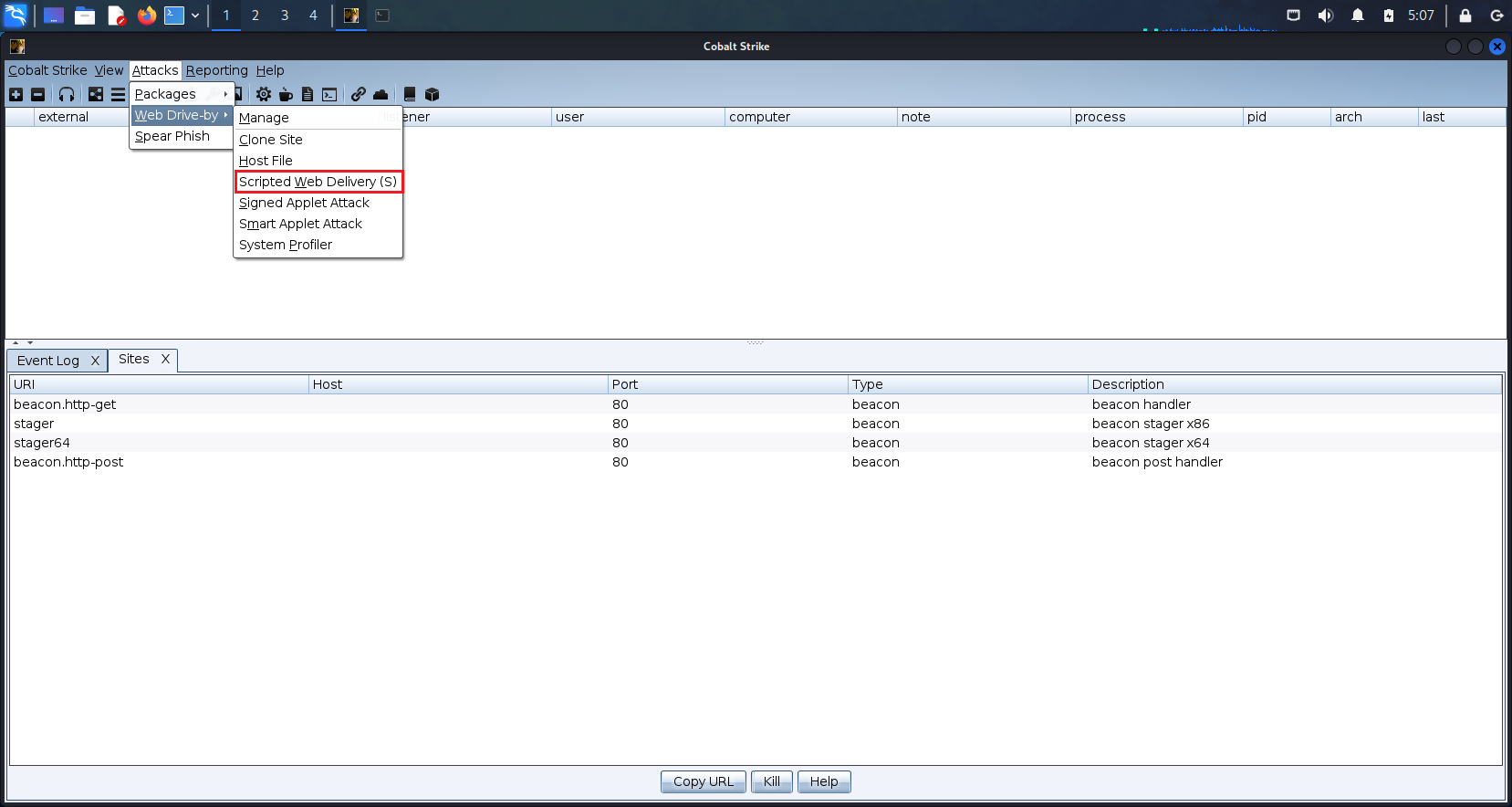Select the beacon.http-get site row
Image resolution: width=1512 pixels, height=807 pixels.
pos(756,404)
